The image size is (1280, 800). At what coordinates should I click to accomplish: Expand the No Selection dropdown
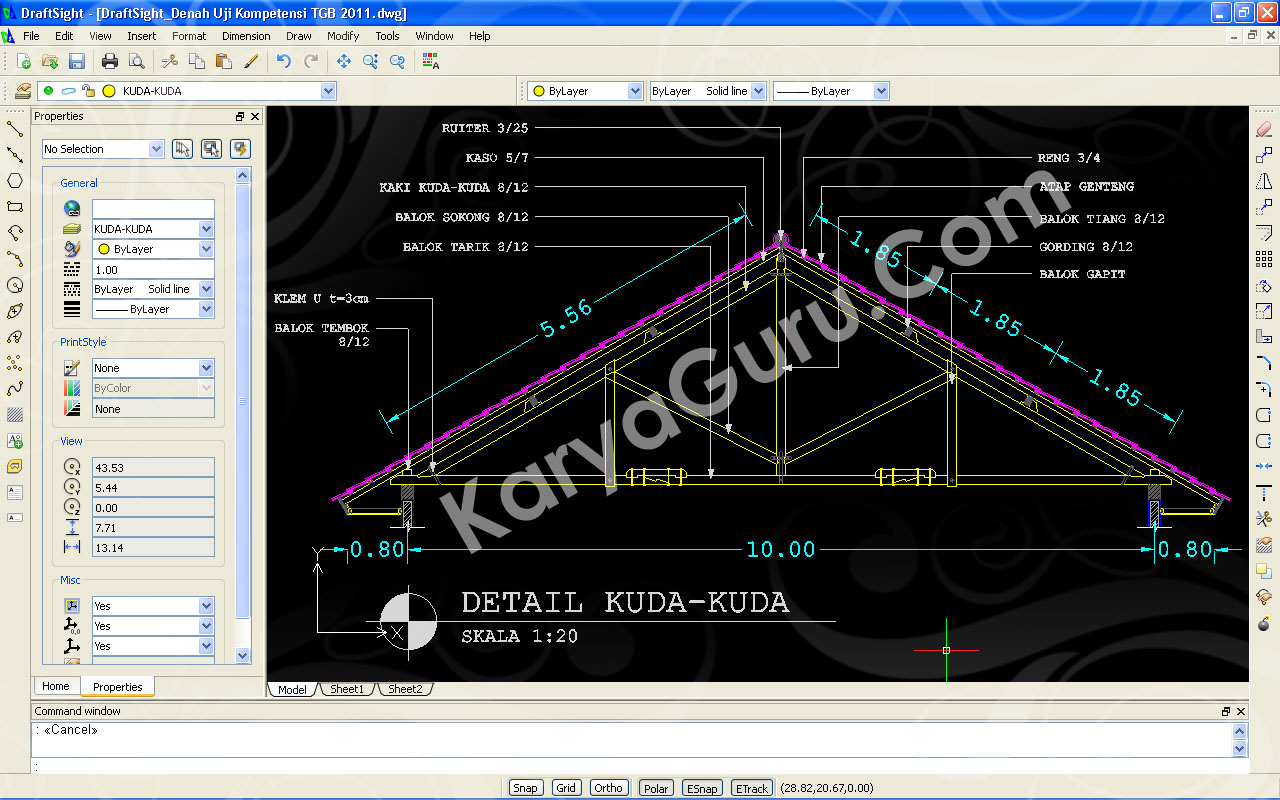coord(156,149)
